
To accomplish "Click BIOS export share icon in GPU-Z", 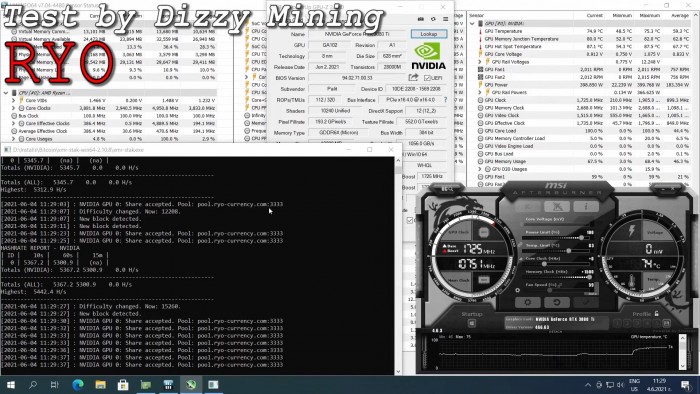I will (413, 78).
